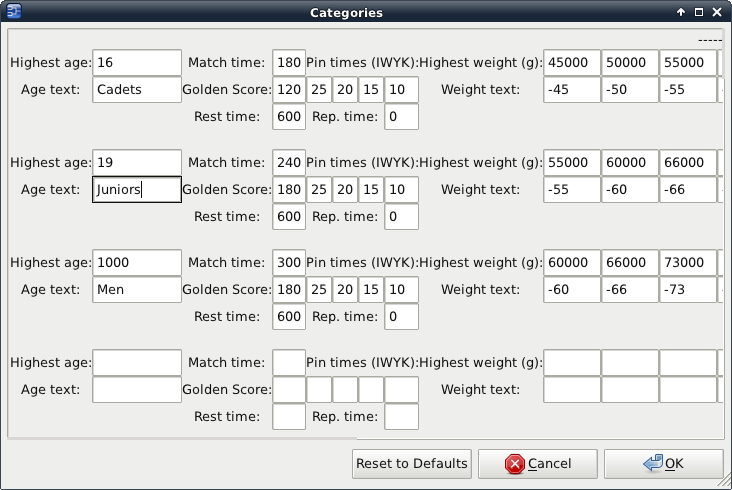This screenshot has width=732, height=490.
Task: Edit Cadets Golden Score field 120
Action: coord(289,90)
